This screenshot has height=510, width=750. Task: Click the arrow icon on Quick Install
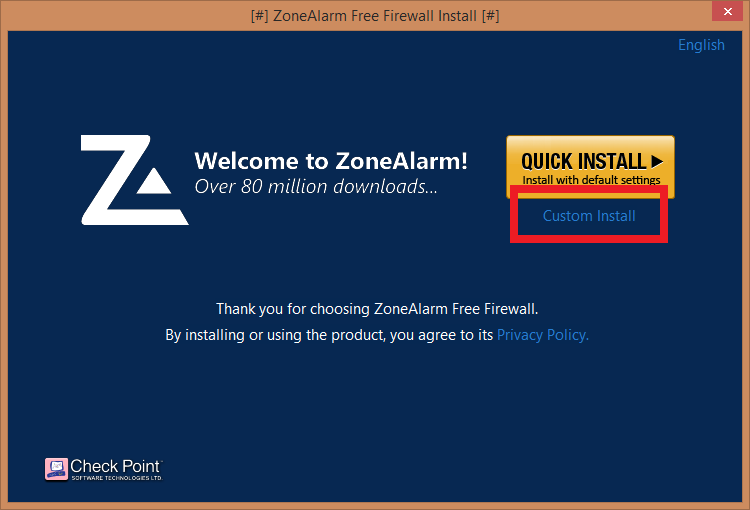(657, 161)
